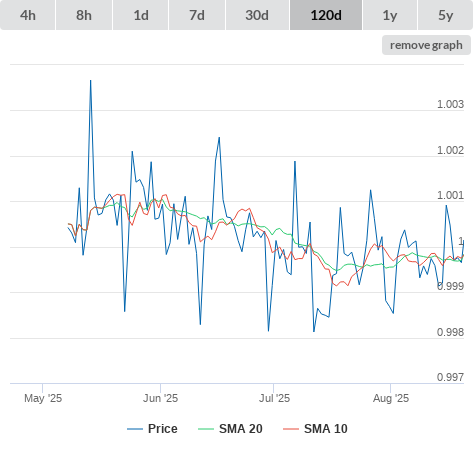Choose the 30d time range tab
The height and width of the screenshot is (455, 474).
tap(257, 15)
